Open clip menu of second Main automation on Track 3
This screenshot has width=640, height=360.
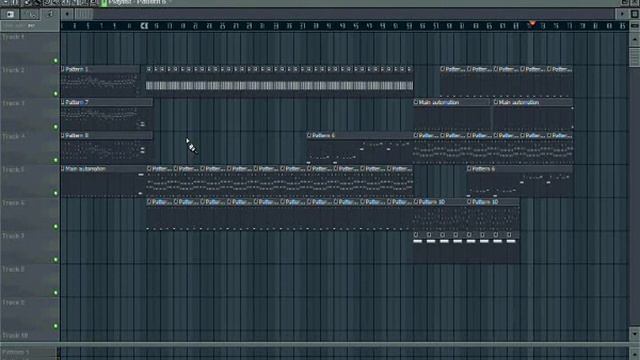(x=496, y=102)
